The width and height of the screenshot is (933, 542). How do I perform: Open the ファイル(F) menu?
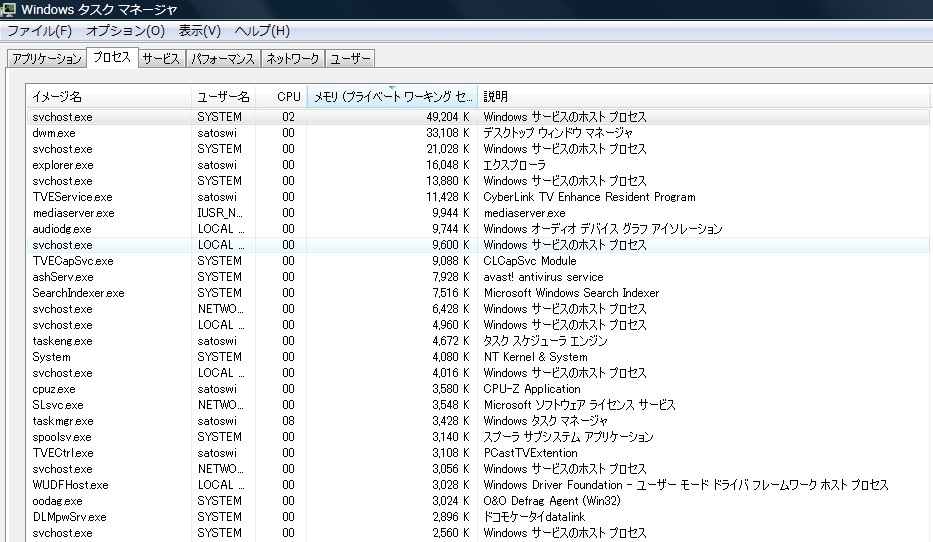(x=39, y=31)
